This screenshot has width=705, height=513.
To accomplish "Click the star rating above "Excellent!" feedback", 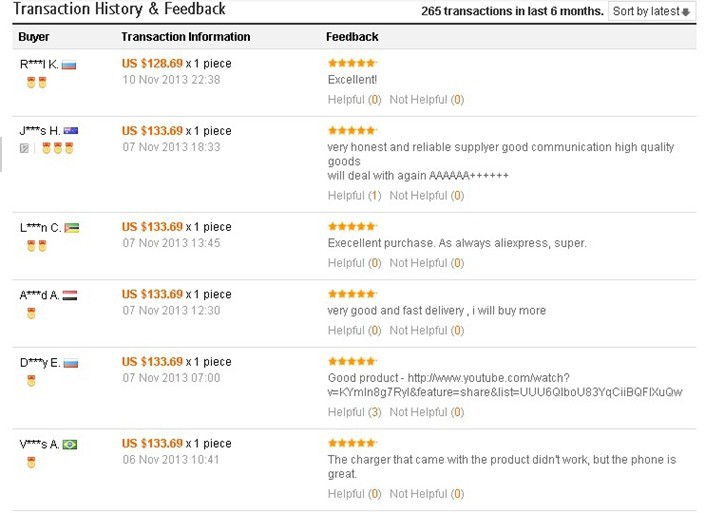I will point(352,63).
